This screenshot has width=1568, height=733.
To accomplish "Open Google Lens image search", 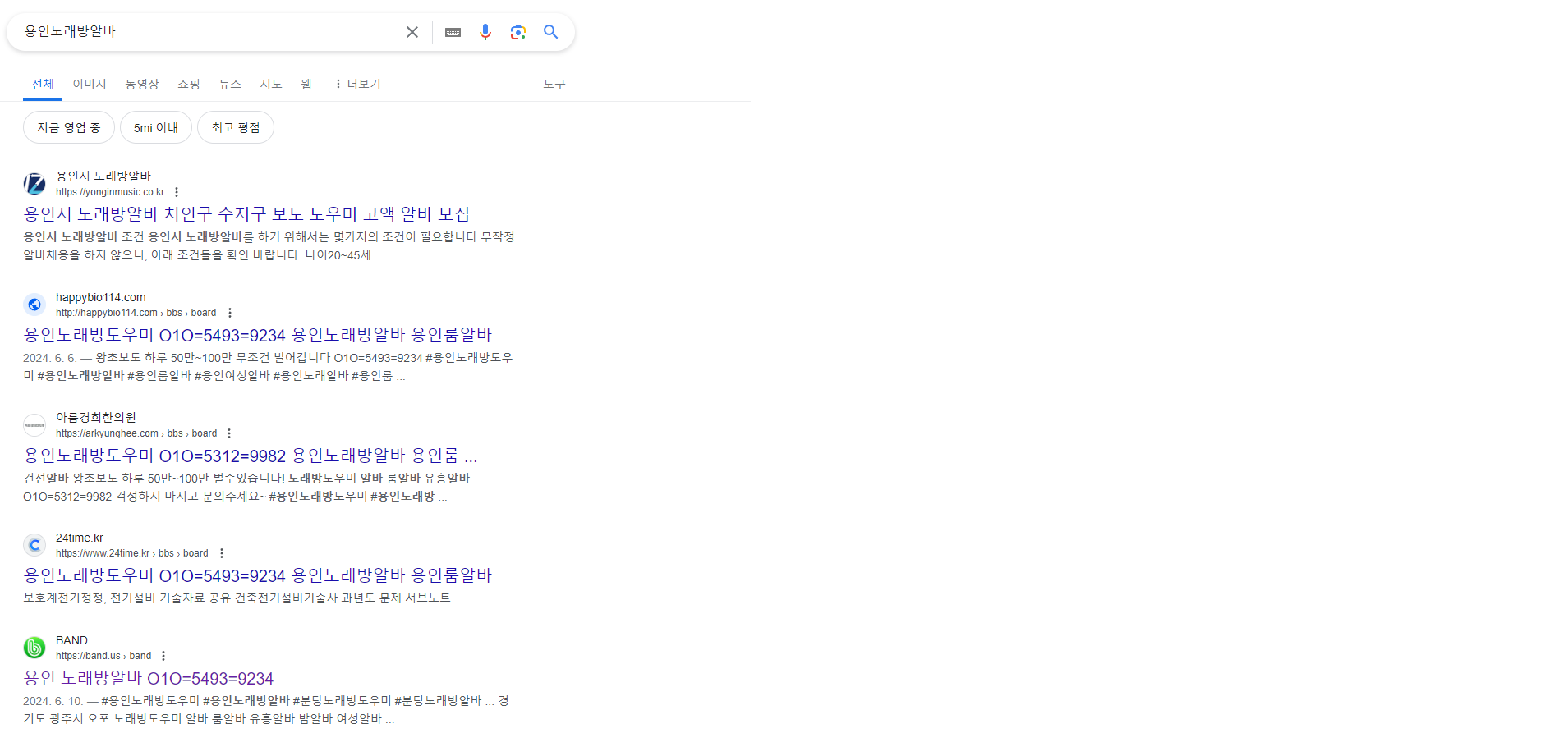I will (x=517, y=32).
